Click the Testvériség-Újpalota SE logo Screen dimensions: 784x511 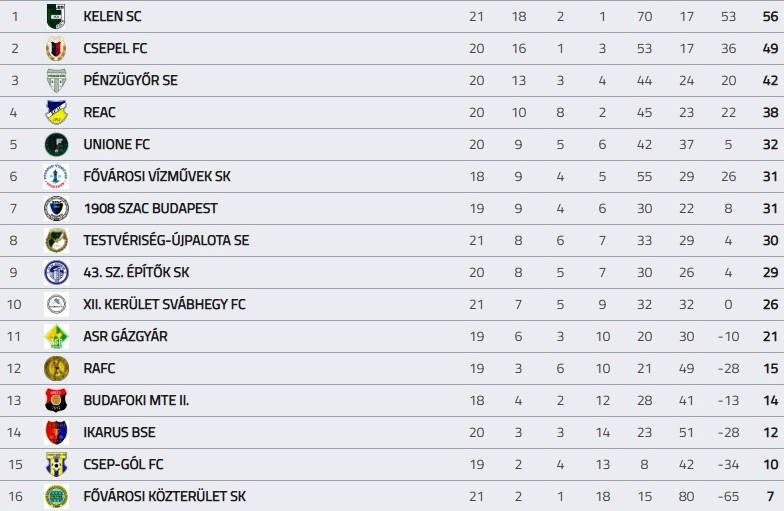(x=56, y=240)
